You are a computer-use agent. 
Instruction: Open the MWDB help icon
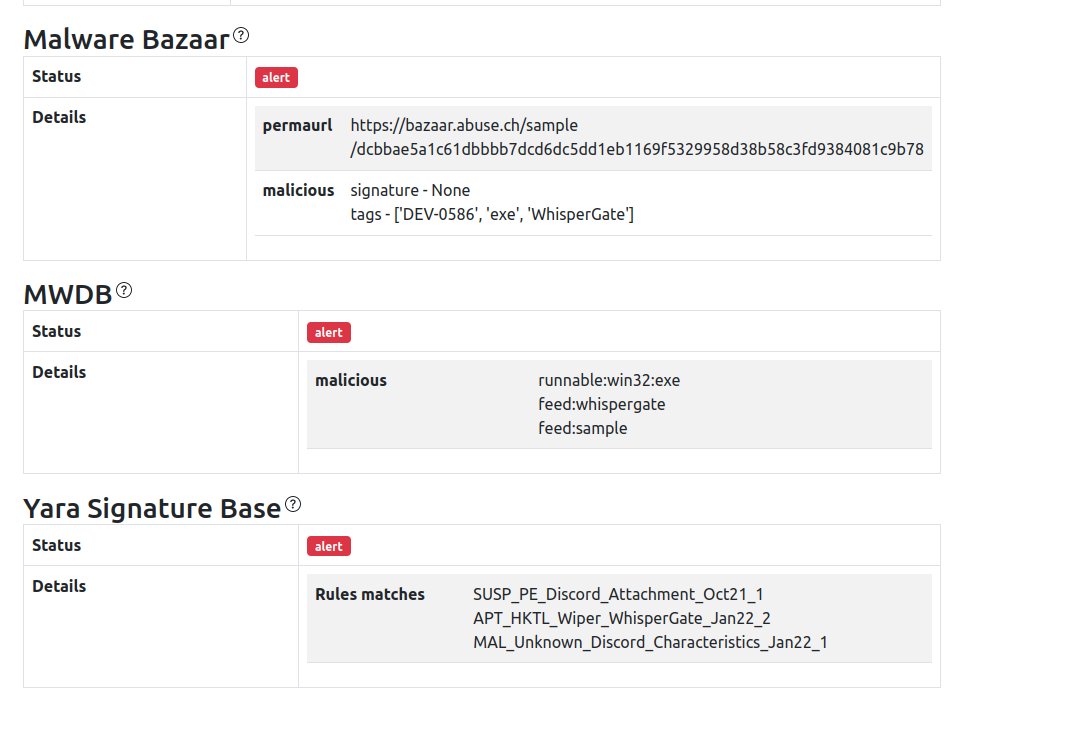(x=124, y=290)
